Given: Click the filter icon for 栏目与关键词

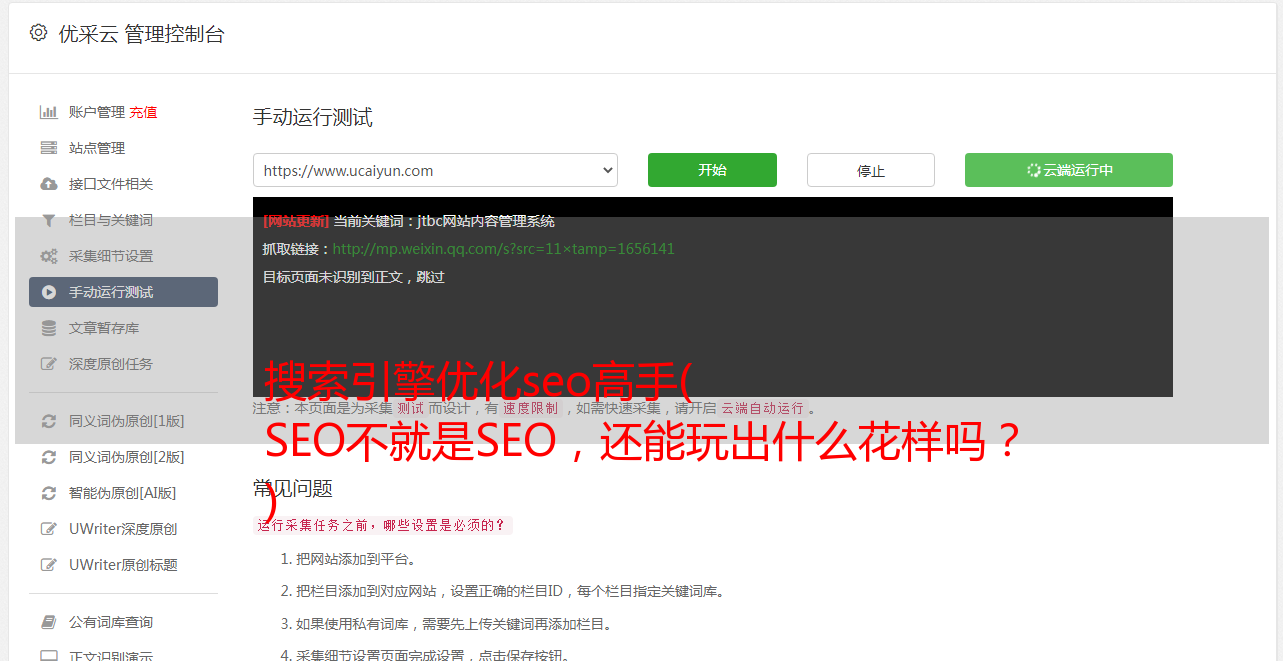Looking at the screenshot, I should pyautogui.click(x=48, y=220).
